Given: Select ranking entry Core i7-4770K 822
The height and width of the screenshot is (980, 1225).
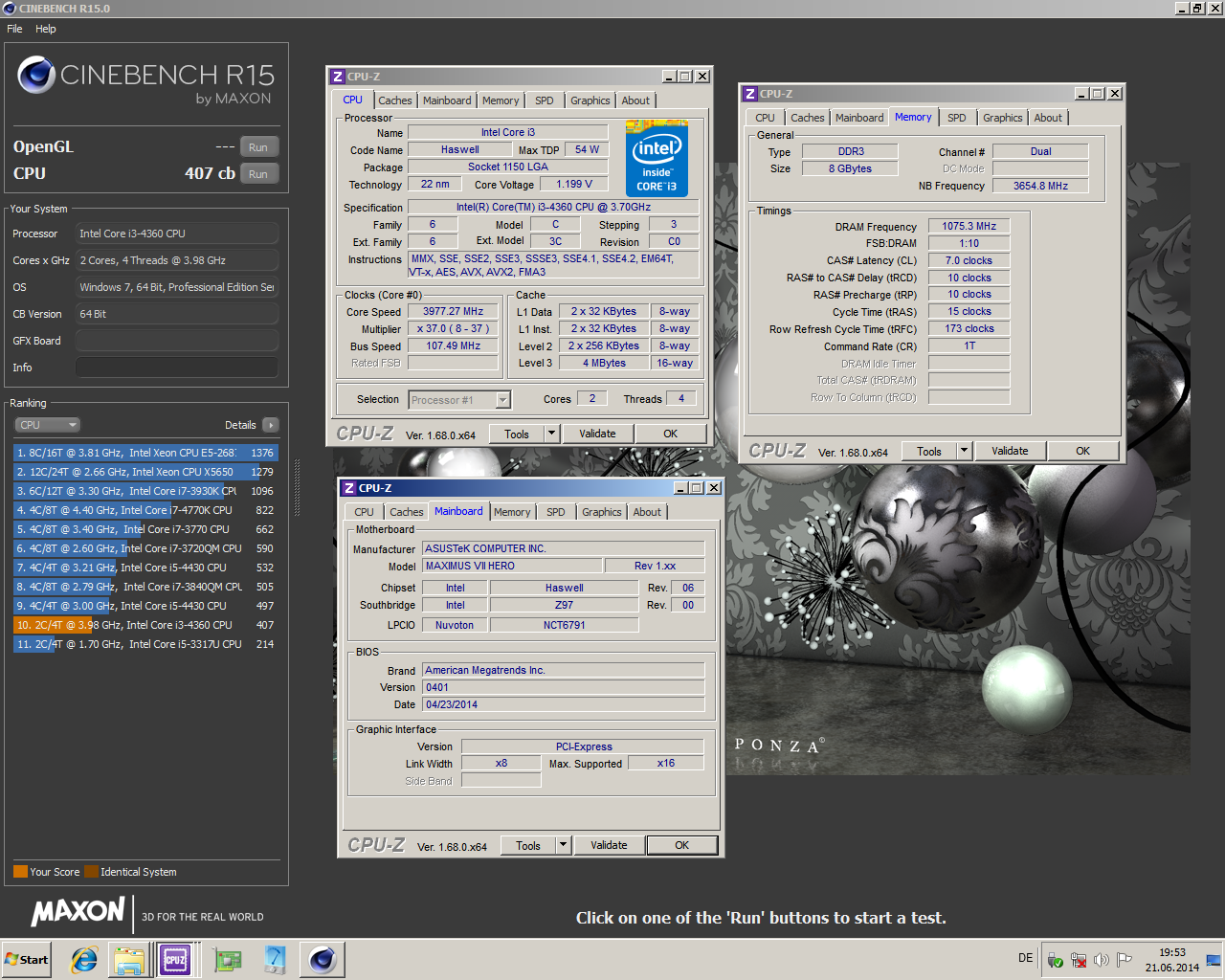Looking at the screenshot, I should (145, 510).
